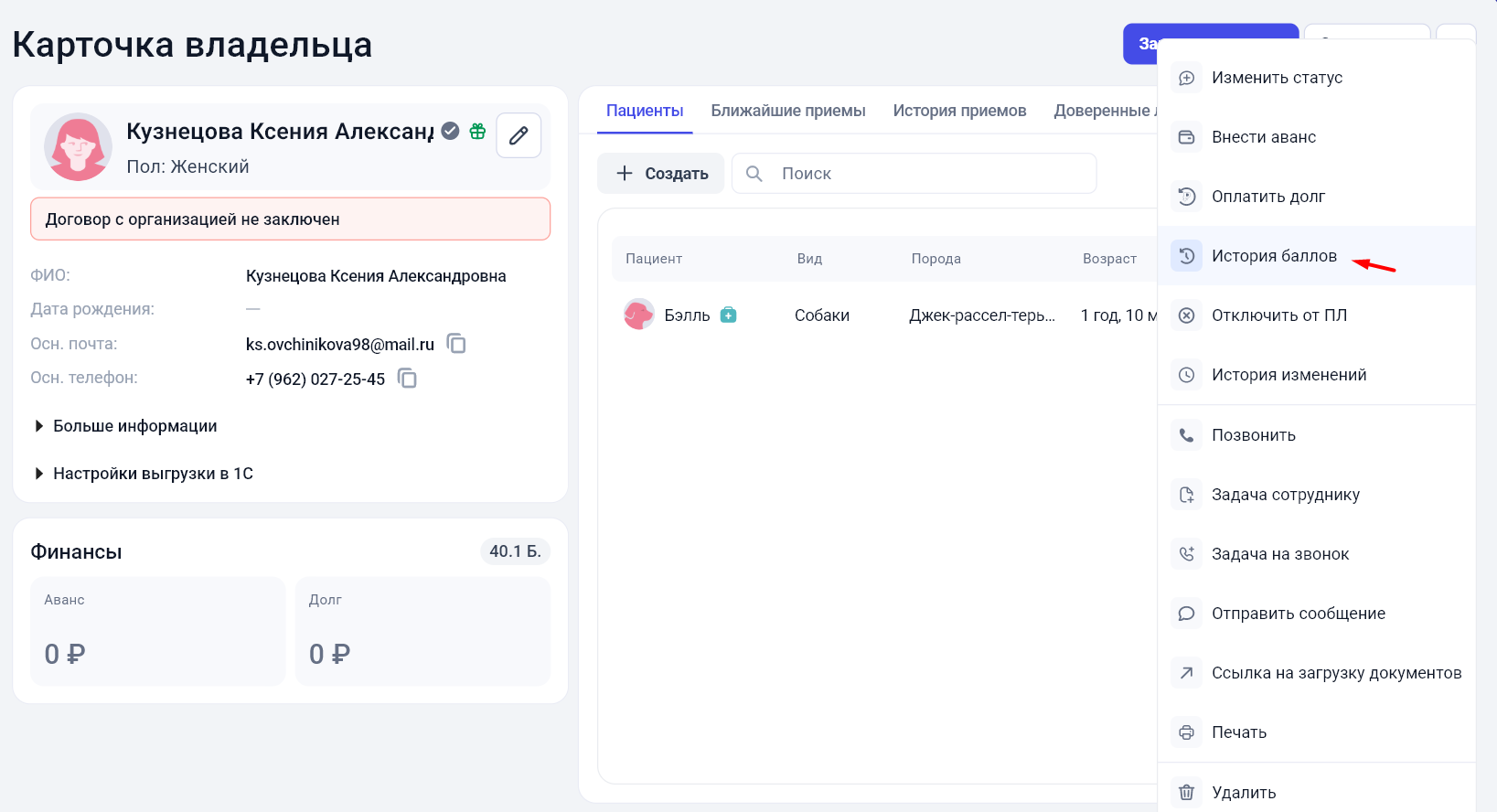This screenshot has height=812, width=1497.
Task: Click the Задача на звонок phone icon
Action: 1186,554
